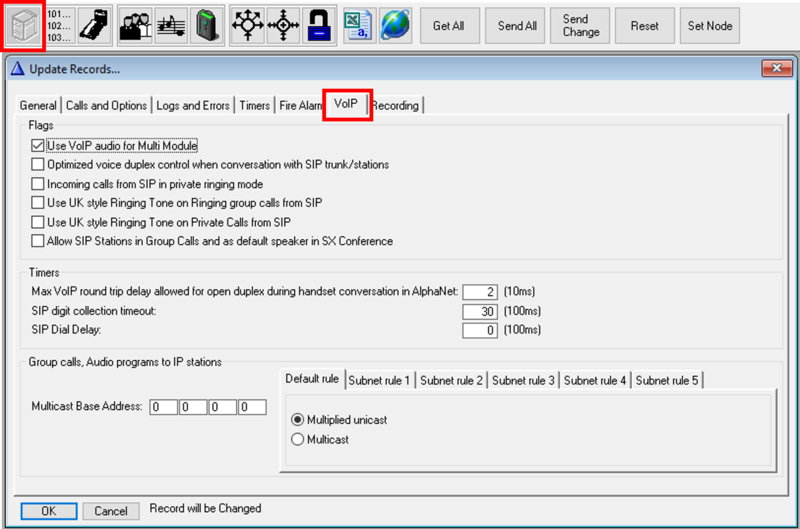Click the blue padlock icon
Screen dimensions: 800x529
[x=319, y=26]
